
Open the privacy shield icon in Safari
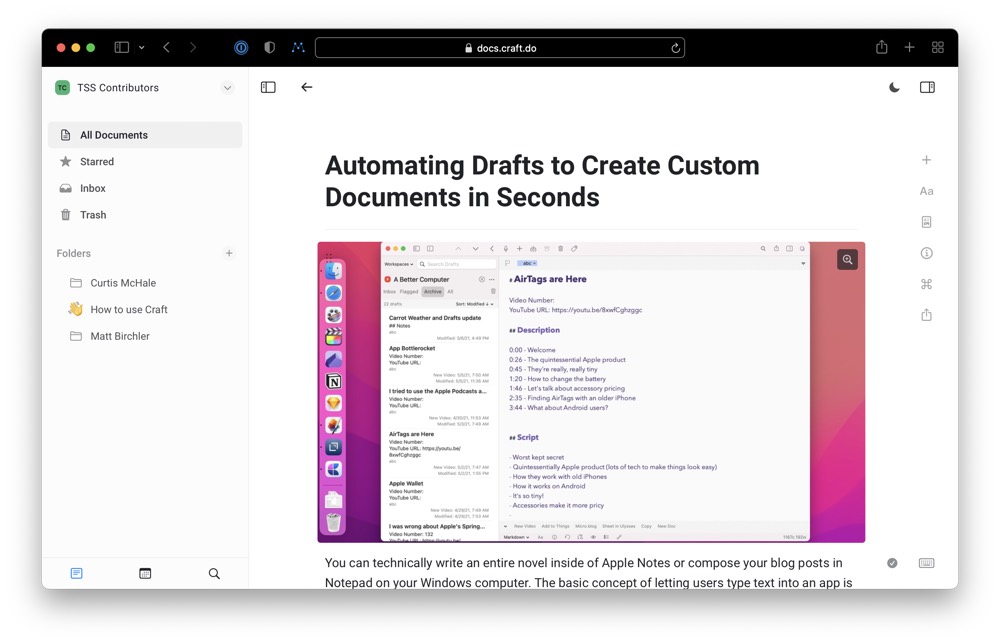point(270,47)
